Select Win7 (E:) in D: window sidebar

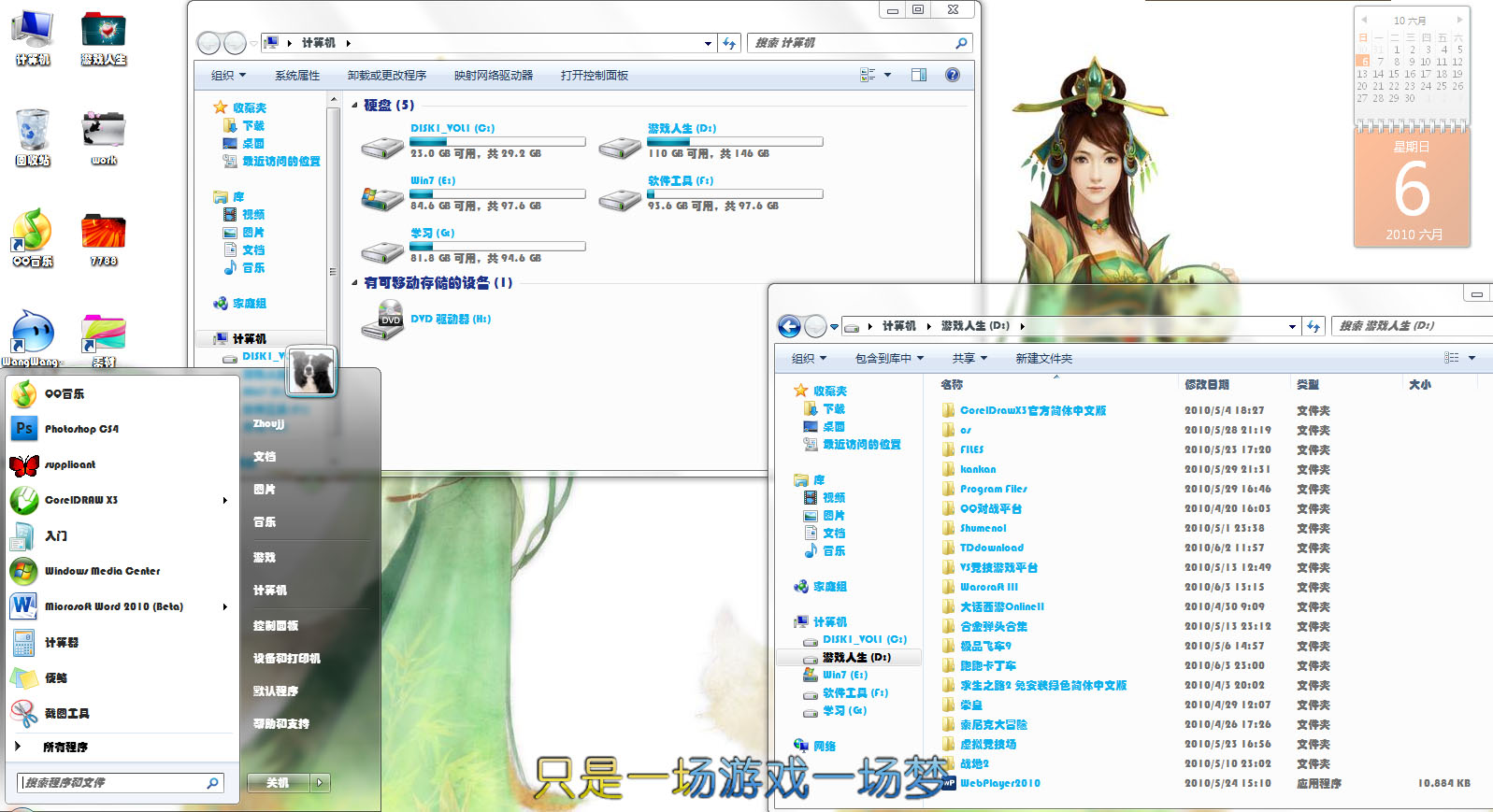coord(845,675)
